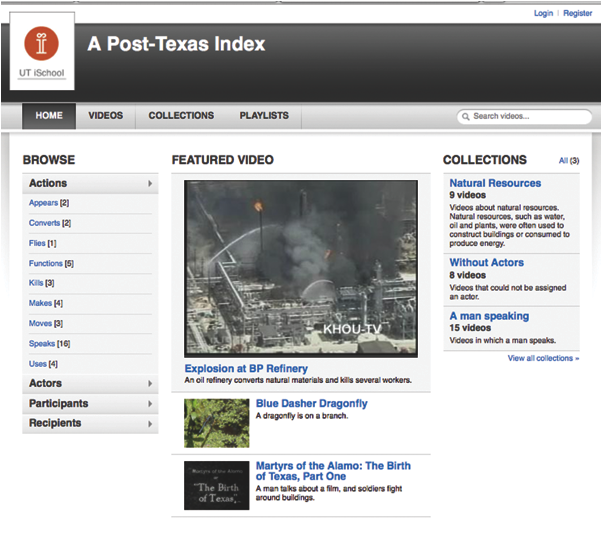The image size is (602, 550).
Task: Click the 'A dragonfly is on a branch.' description
Action: coord(302,416)
